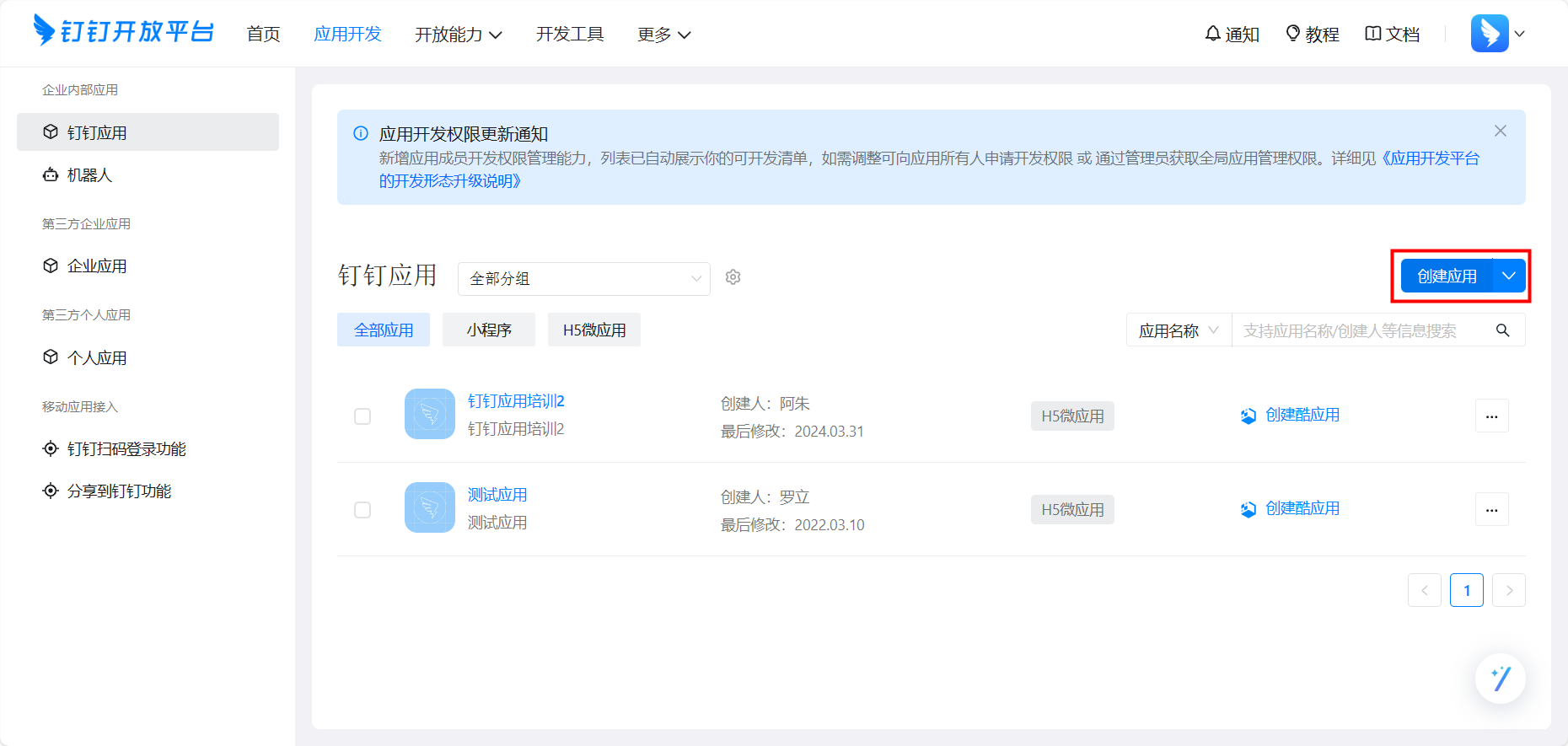The image size is (1568, 746).
Task: Open the 钉钉应用培训2 app link
Action: point(516,401)
